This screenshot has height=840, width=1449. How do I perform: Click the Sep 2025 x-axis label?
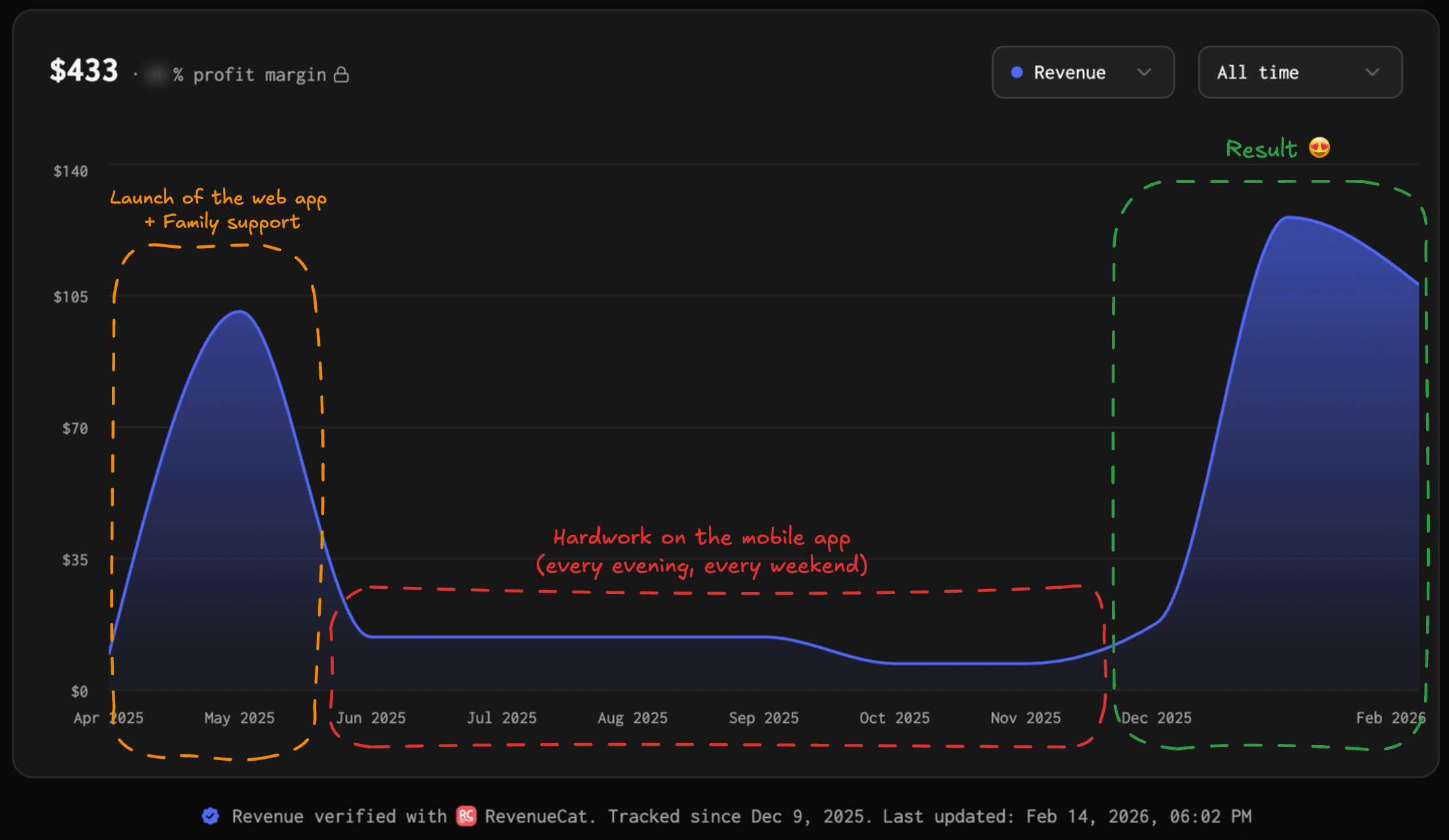click(763, 718)
